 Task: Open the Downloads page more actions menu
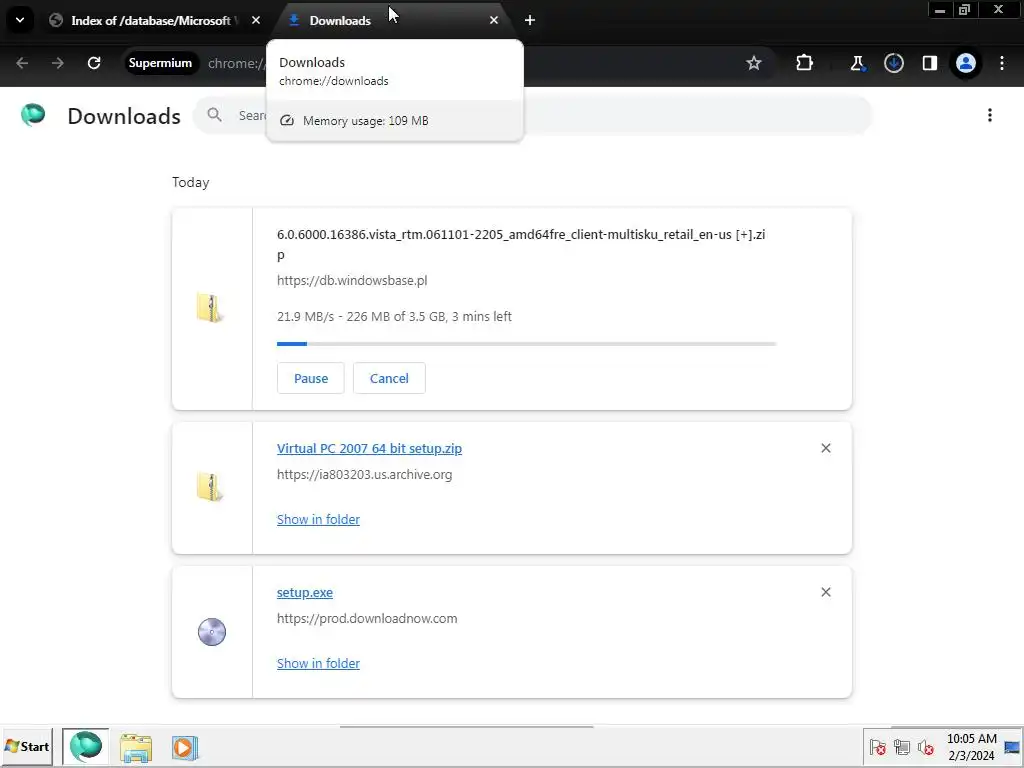coord(990,115)
